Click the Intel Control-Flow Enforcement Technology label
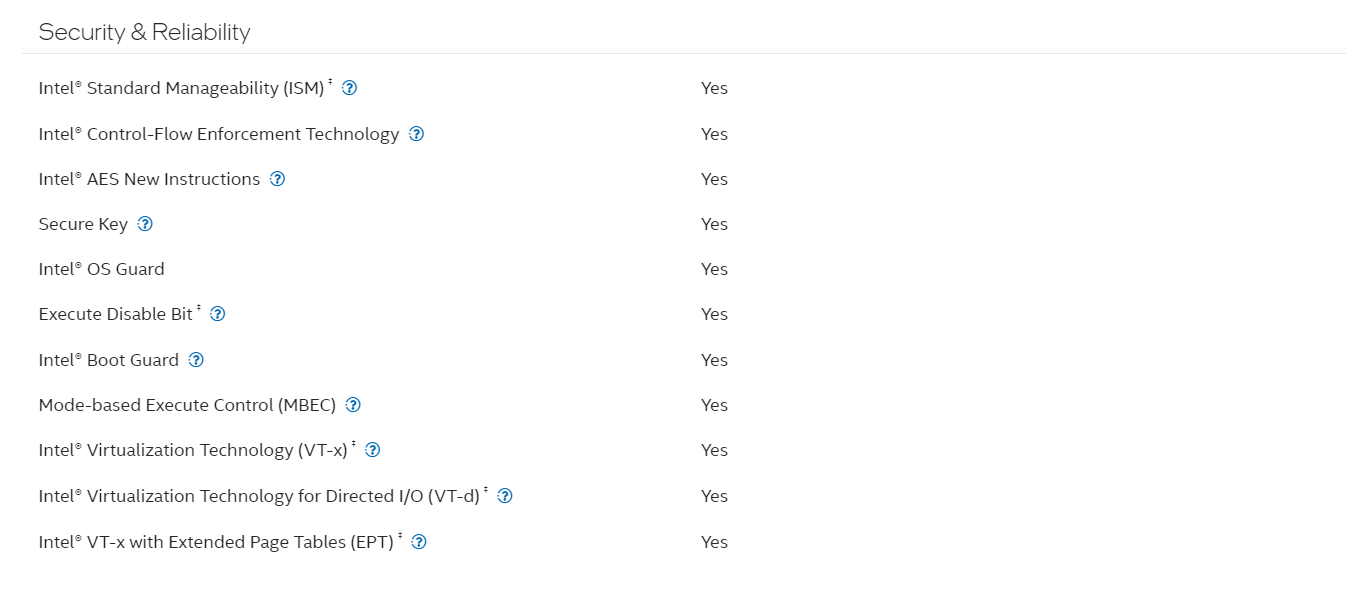The width and height of the screenshot is (1360, 604). pos(219,134)
